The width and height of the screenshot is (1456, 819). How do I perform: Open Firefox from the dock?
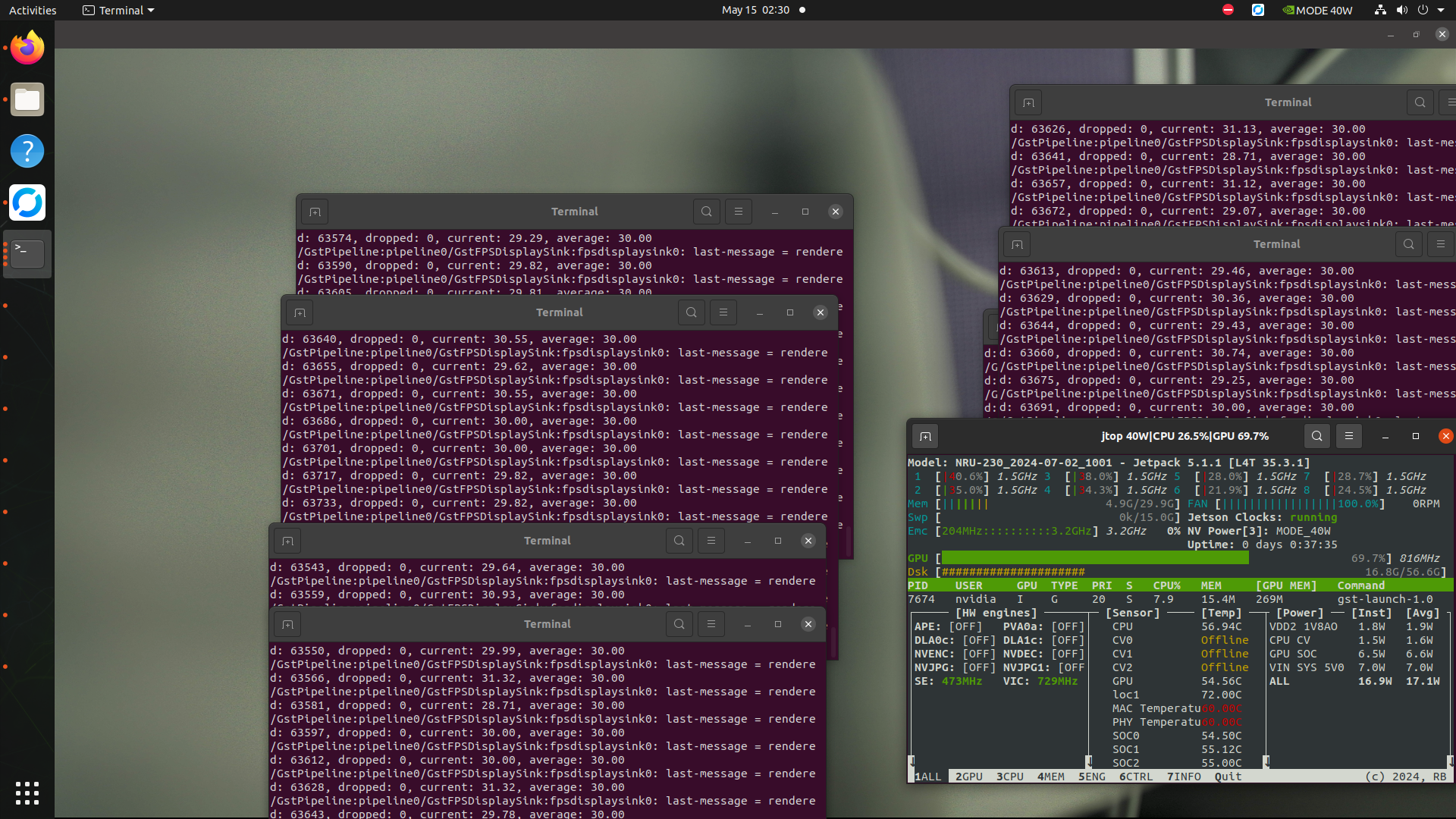(27, 49)
